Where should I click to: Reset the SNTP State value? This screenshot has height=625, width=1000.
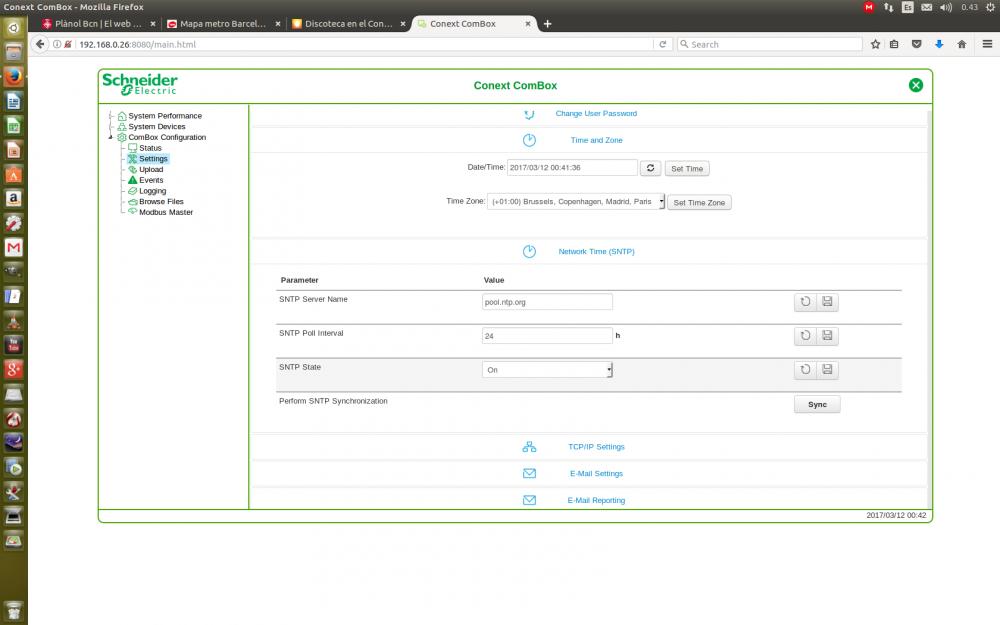pyautogui.click(x=805, y=370)
